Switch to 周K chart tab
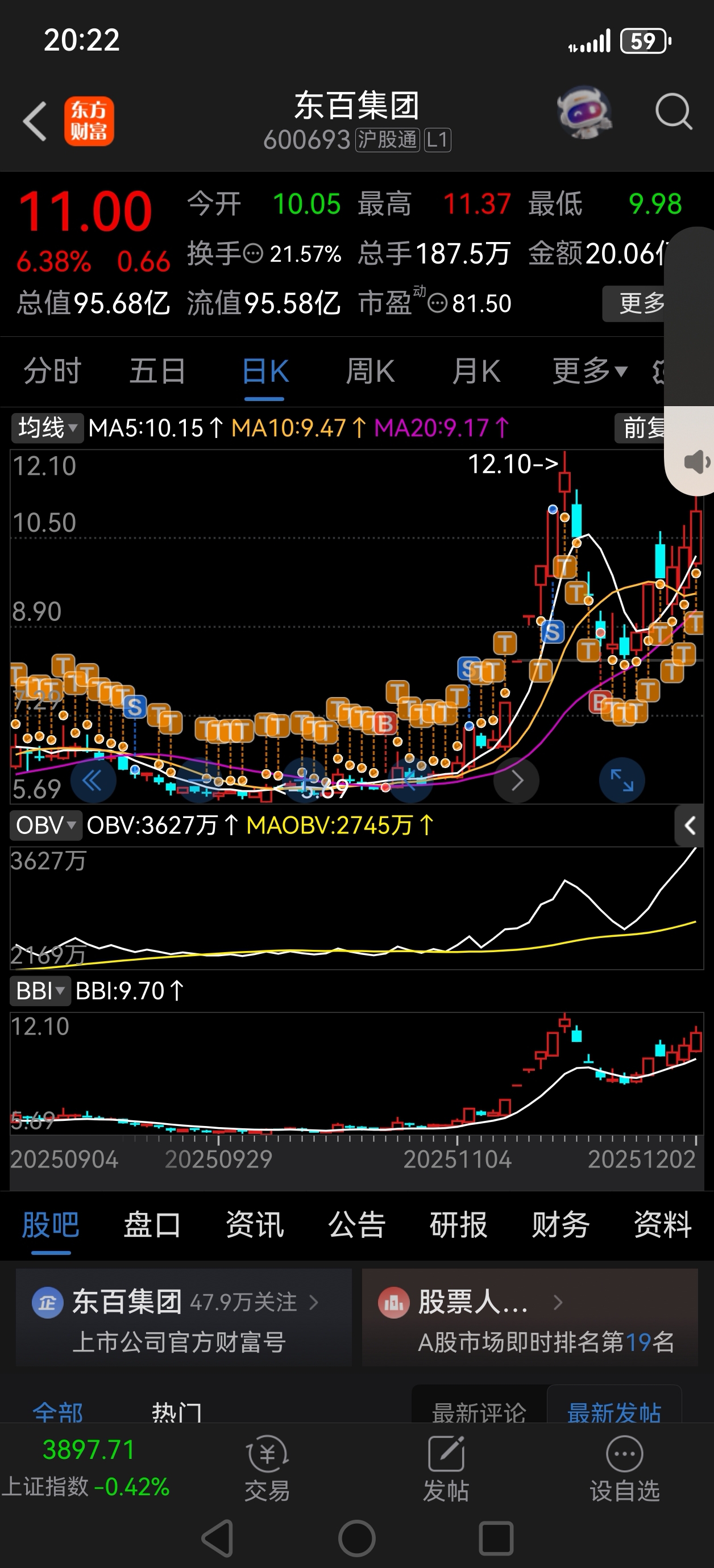714x1568 pixels. coord(371,370)
